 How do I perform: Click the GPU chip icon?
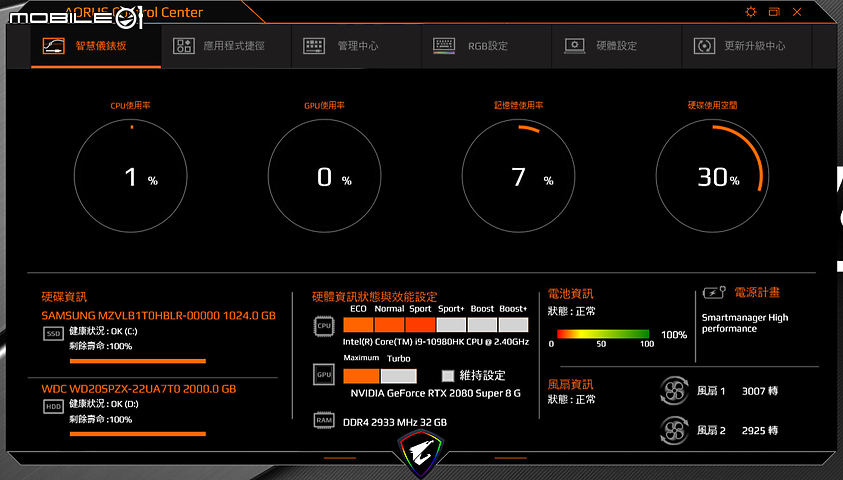click(x=324, y=375)
